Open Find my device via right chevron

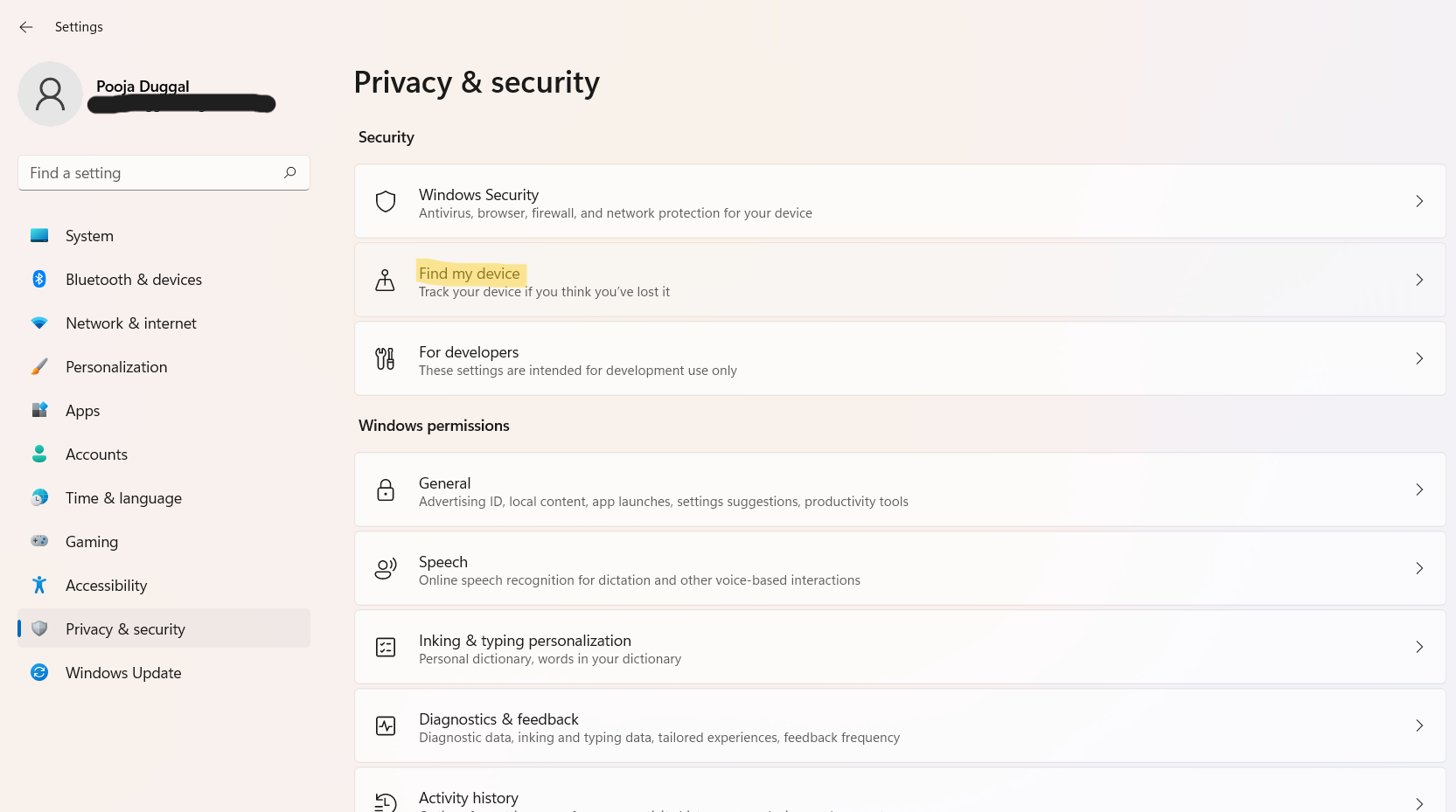click(x=1418, y=280)
